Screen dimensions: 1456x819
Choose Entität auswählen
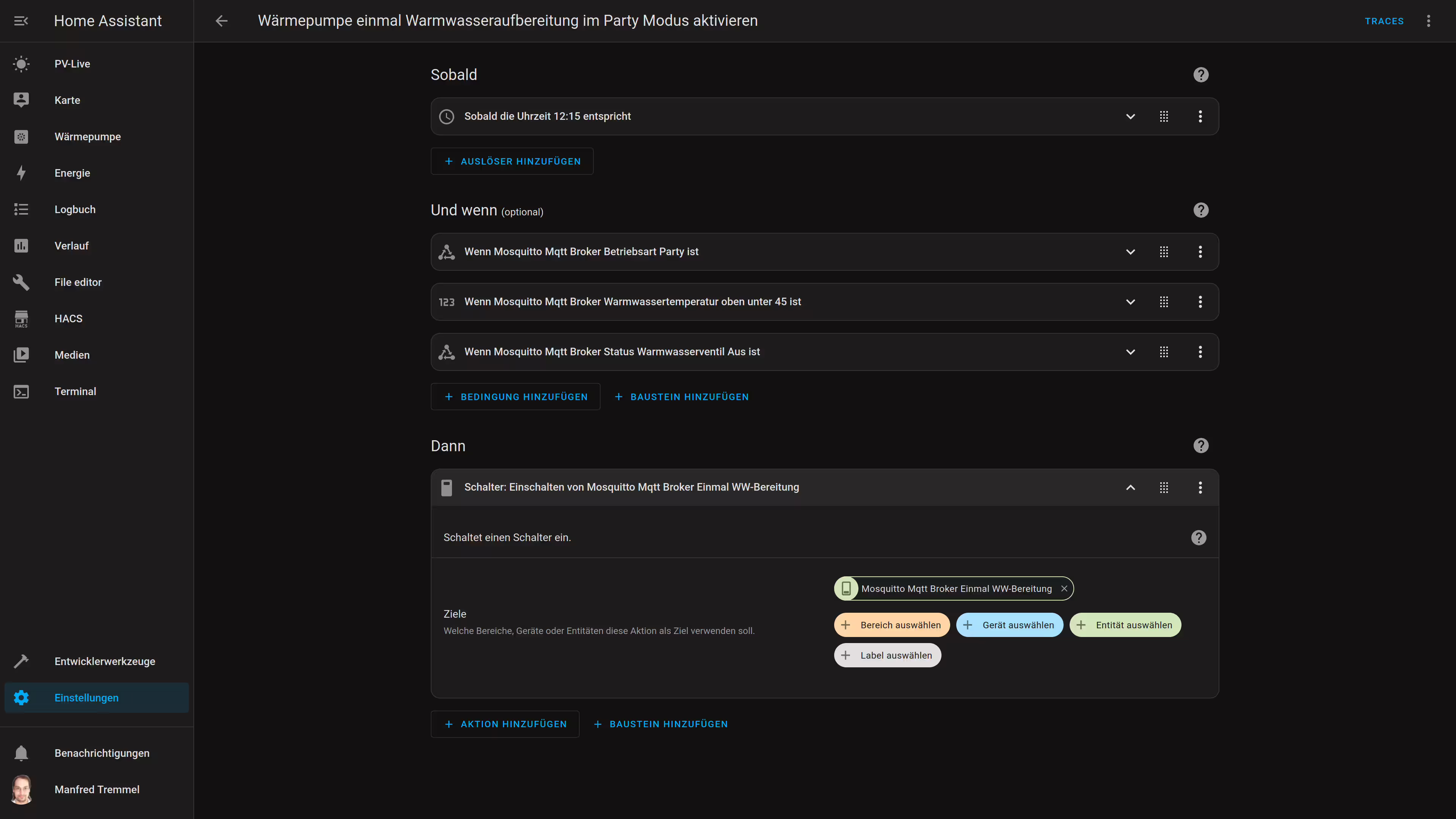click(1125, 625)
